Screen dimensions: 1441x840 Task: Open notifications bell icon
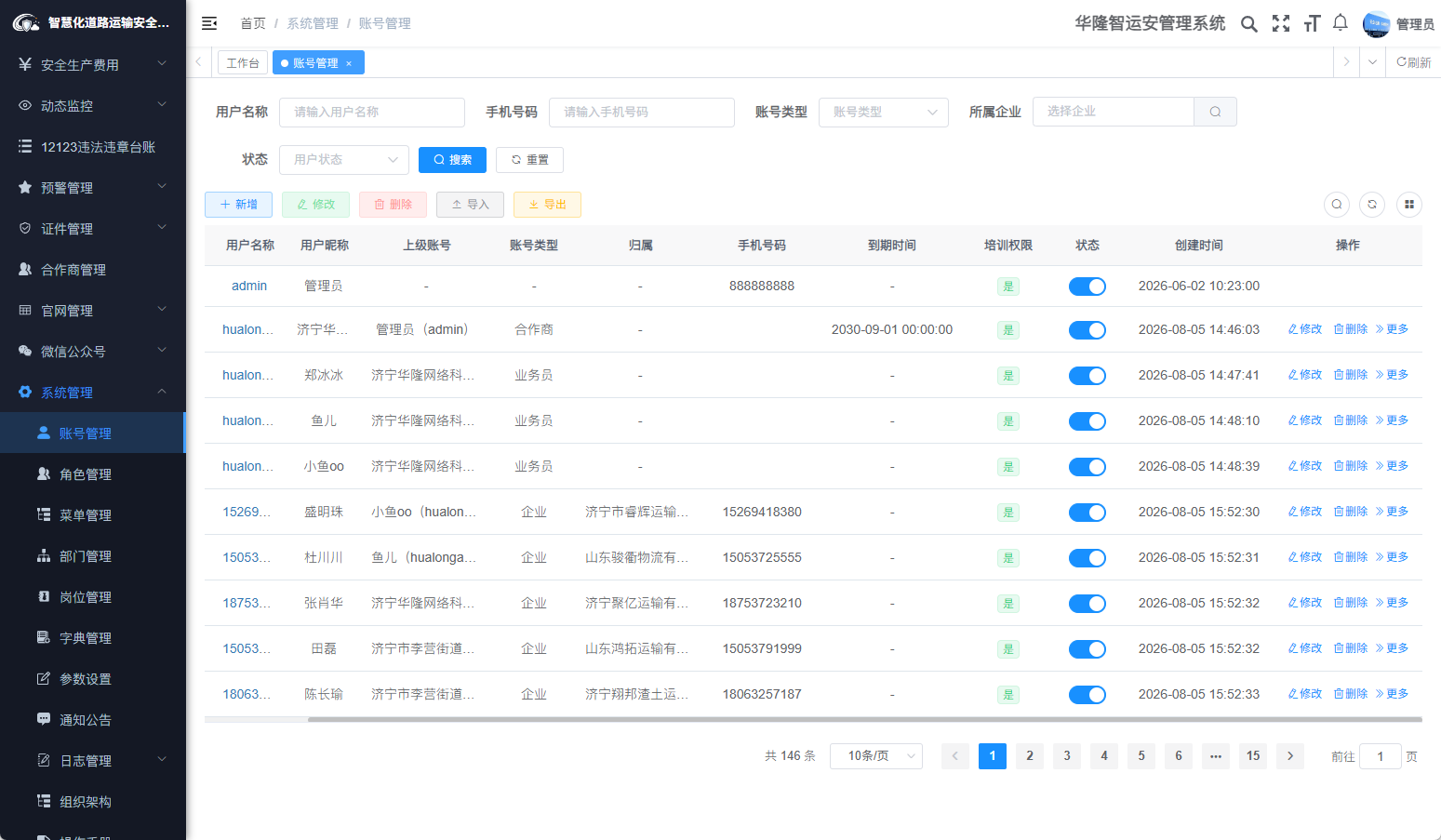pos(1341,23)
